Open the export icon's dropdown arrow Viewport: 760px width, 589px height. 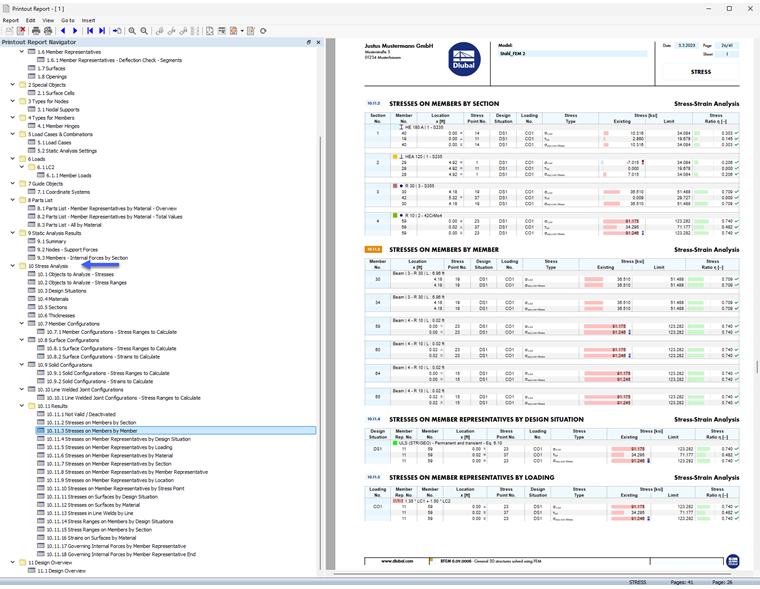click(x=242, y=31)
